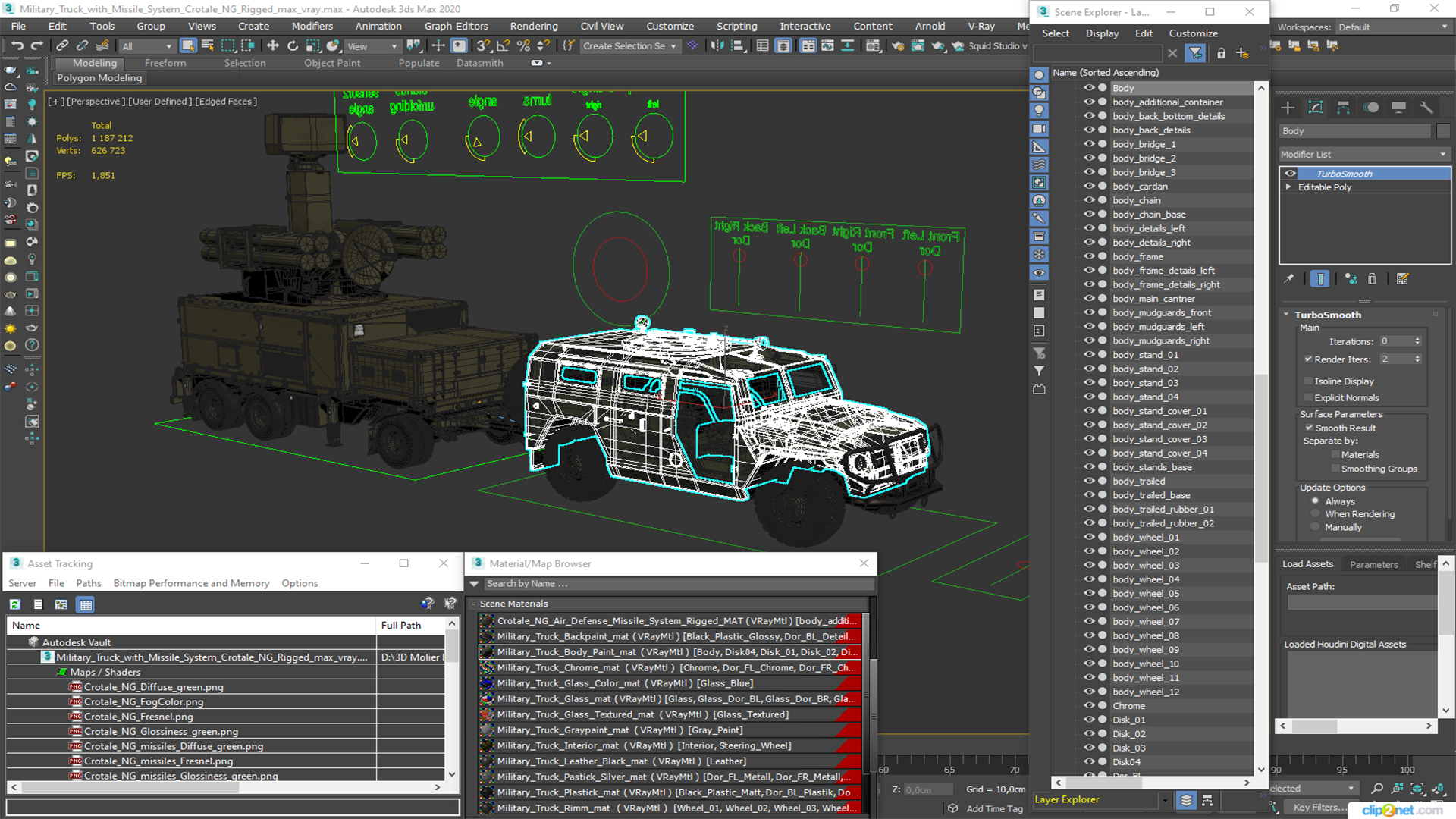Switch to the Utilities wrench panel tab
Viewport: 1456px width, 819px height.
(1426, 108)
